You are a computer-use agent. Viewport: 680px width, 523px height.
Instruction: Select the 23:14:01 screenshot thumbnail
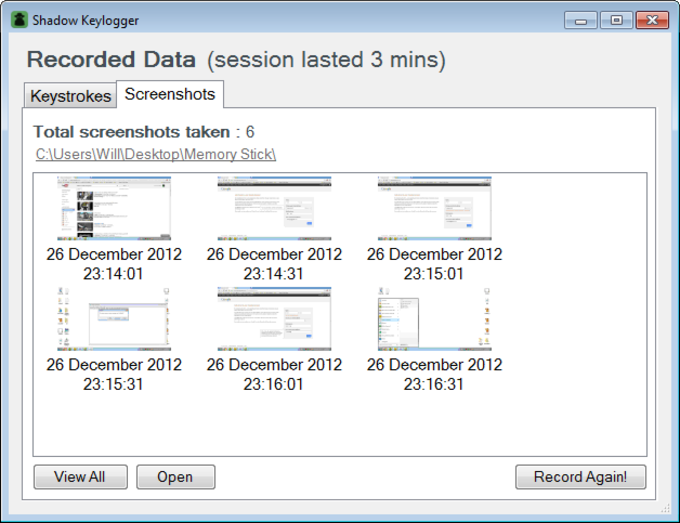click(114, 208)
